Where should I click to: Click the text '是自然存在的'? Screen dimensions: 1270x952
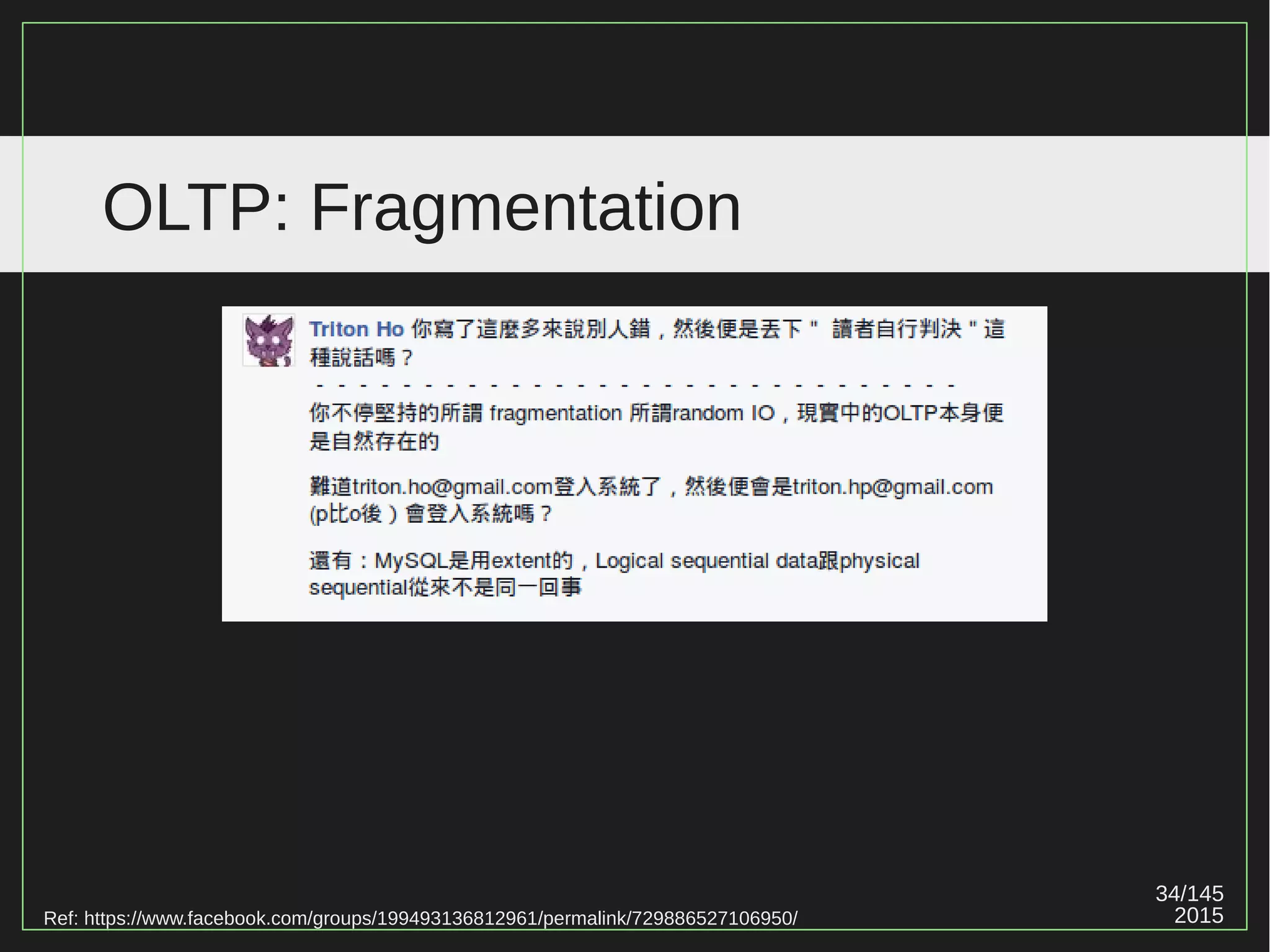374,442
